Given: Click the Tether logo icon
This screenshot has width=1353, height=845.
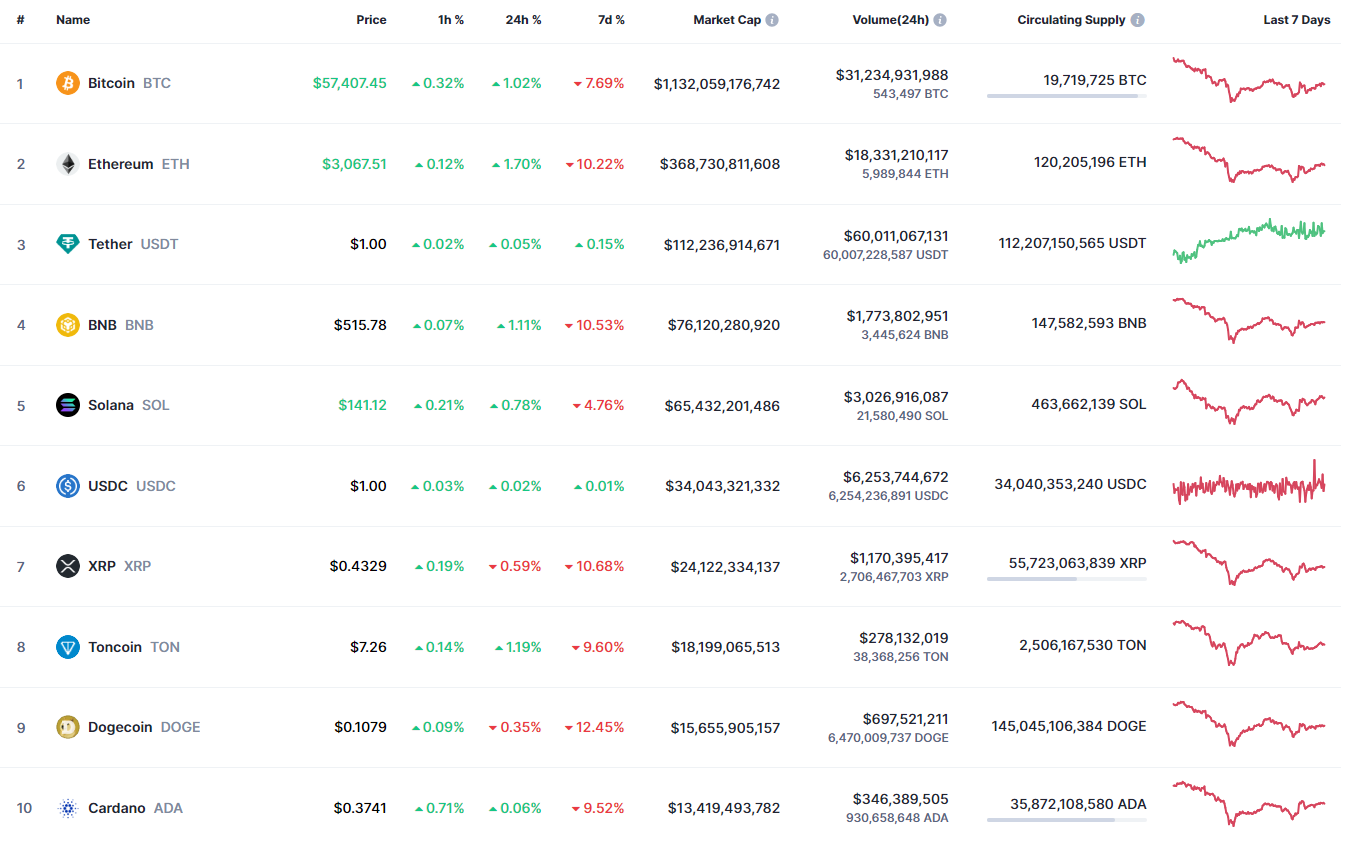Looking at the screenshot, I should coord(68,244).
